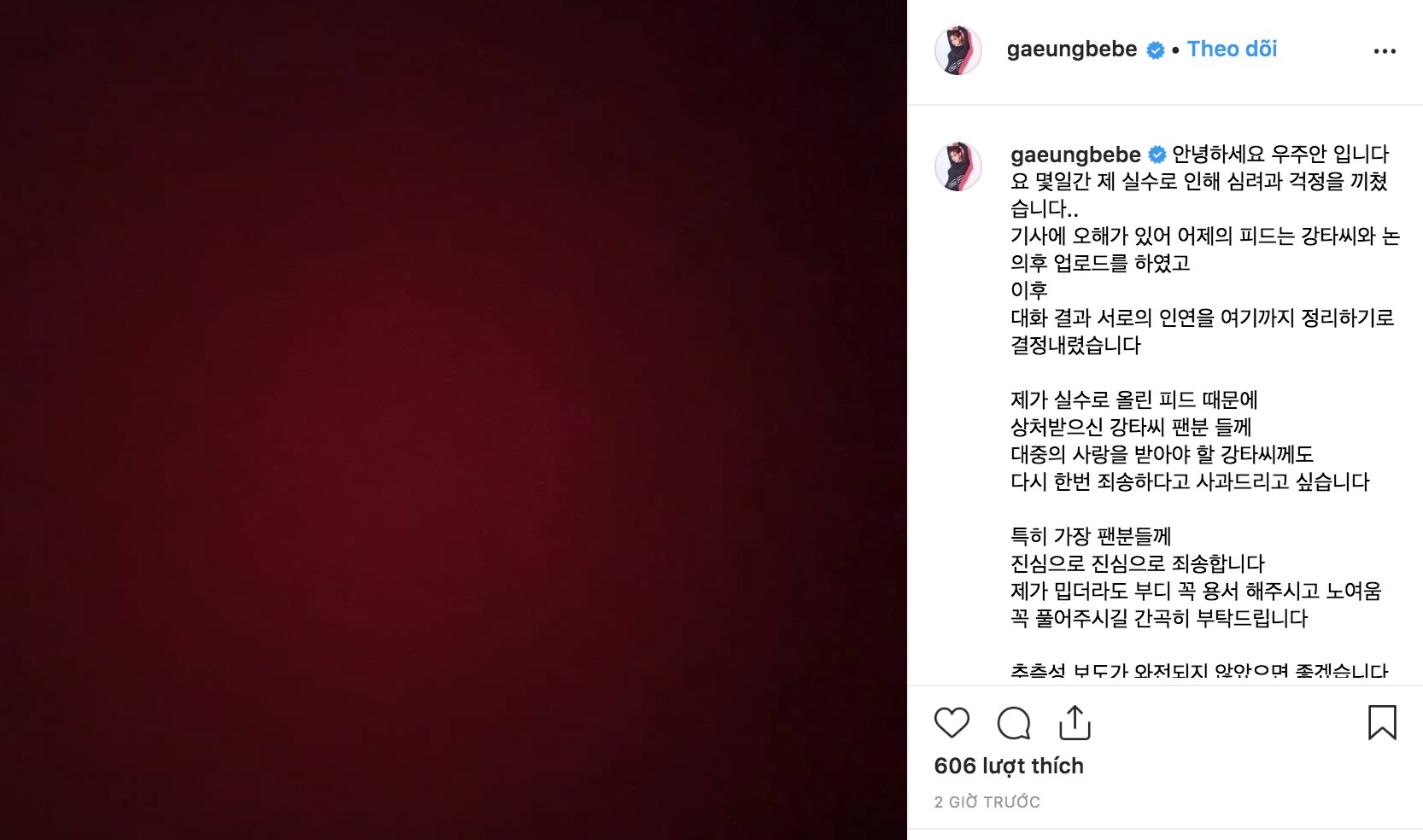Open comments with the speech bubble icon
The height and width of the screenshot is (840, 1423).
coord(1014,723)
